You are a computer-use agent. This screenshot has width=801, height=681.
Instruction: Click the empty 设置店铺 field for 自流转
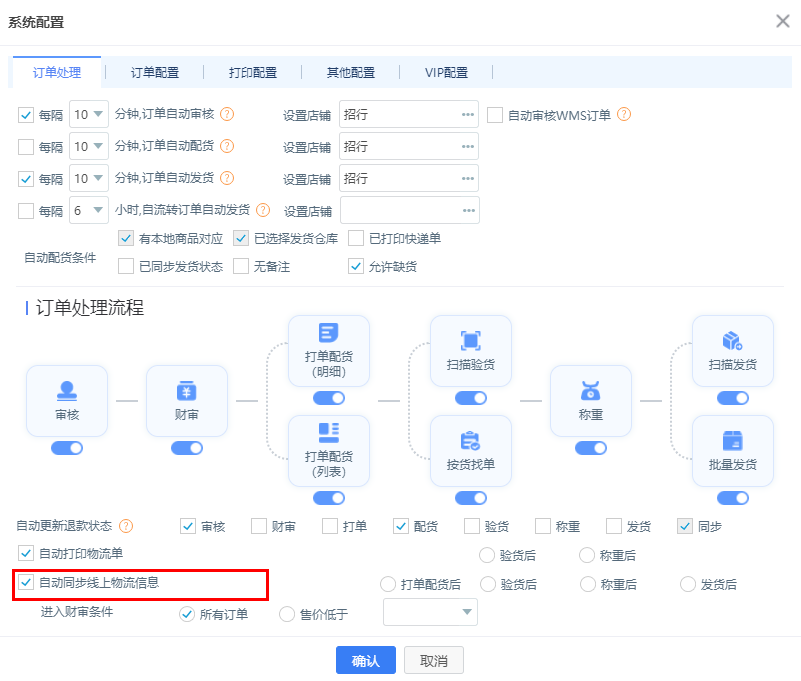pyautogui.click(x=410, y=210)
